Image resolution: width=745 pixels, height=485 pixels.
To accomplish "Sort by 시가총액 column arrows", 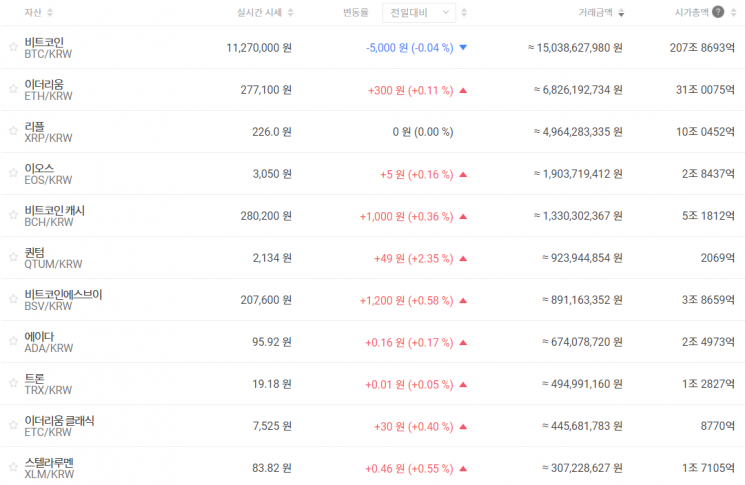I will [x=734, y=13].
